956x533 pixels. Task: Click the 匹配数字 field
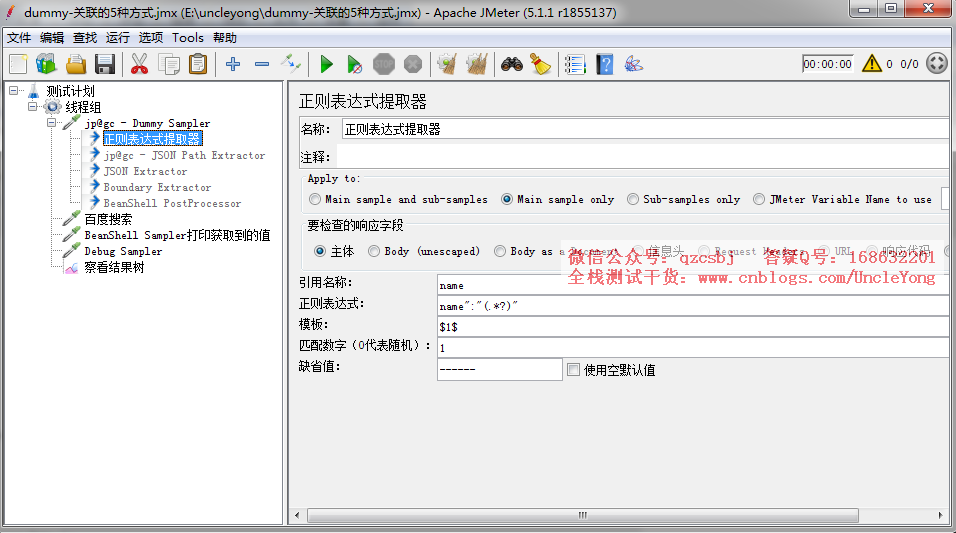pos(693,348)
